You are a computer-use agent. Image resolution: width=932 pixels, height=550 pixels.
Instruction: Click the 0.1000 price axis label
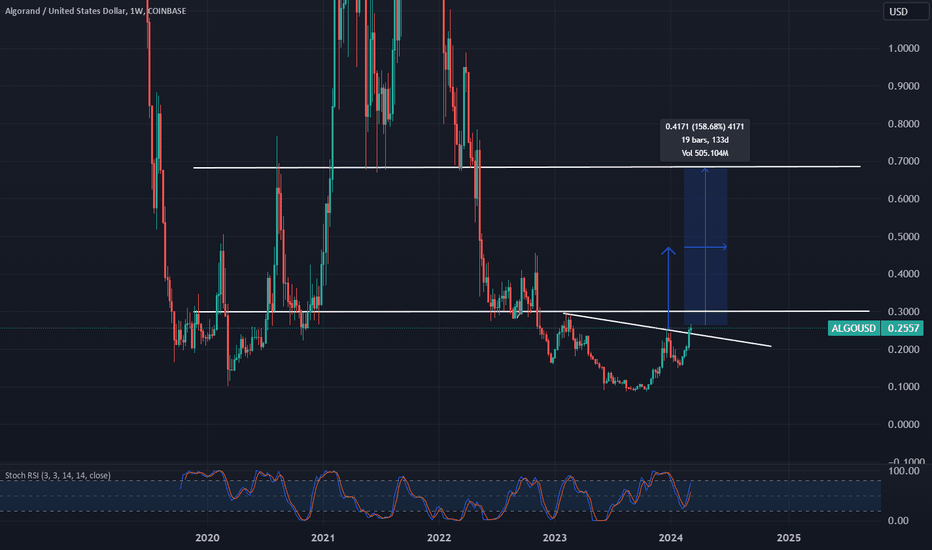pos(903,386)
